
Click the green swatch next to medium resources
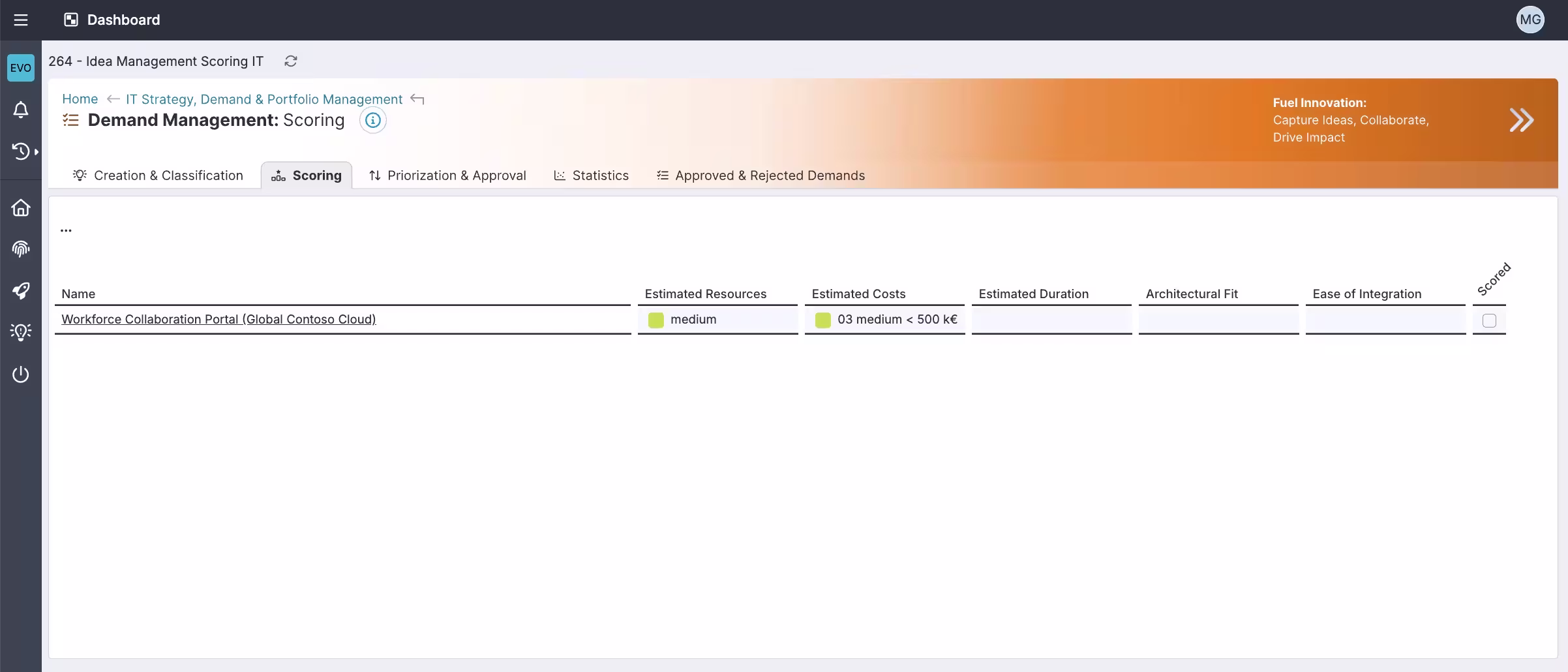(656, 320)
